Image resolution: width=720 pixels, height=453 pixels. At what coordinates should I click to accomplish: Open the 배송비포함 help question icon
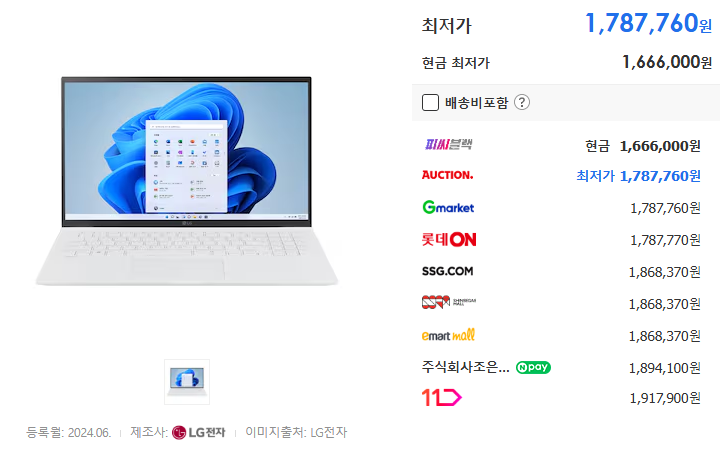[x=522, y=102]
